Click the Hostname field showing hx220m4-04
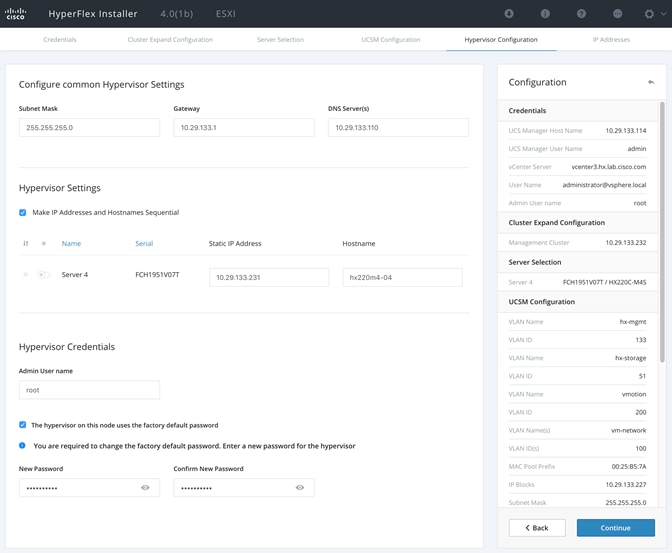The height and width of the screenshot is (553, 672). 402,277
